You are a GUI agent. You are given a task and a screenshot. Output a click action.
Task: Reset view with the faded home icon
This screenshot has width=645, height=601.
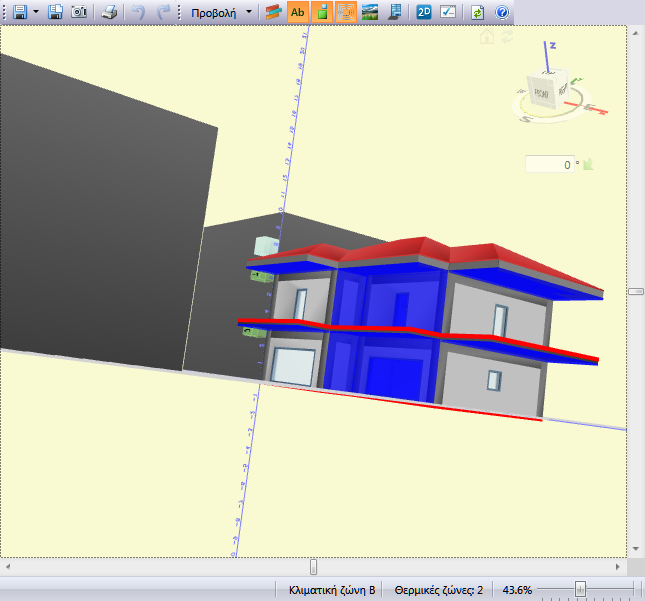click(x=487, y=37)
